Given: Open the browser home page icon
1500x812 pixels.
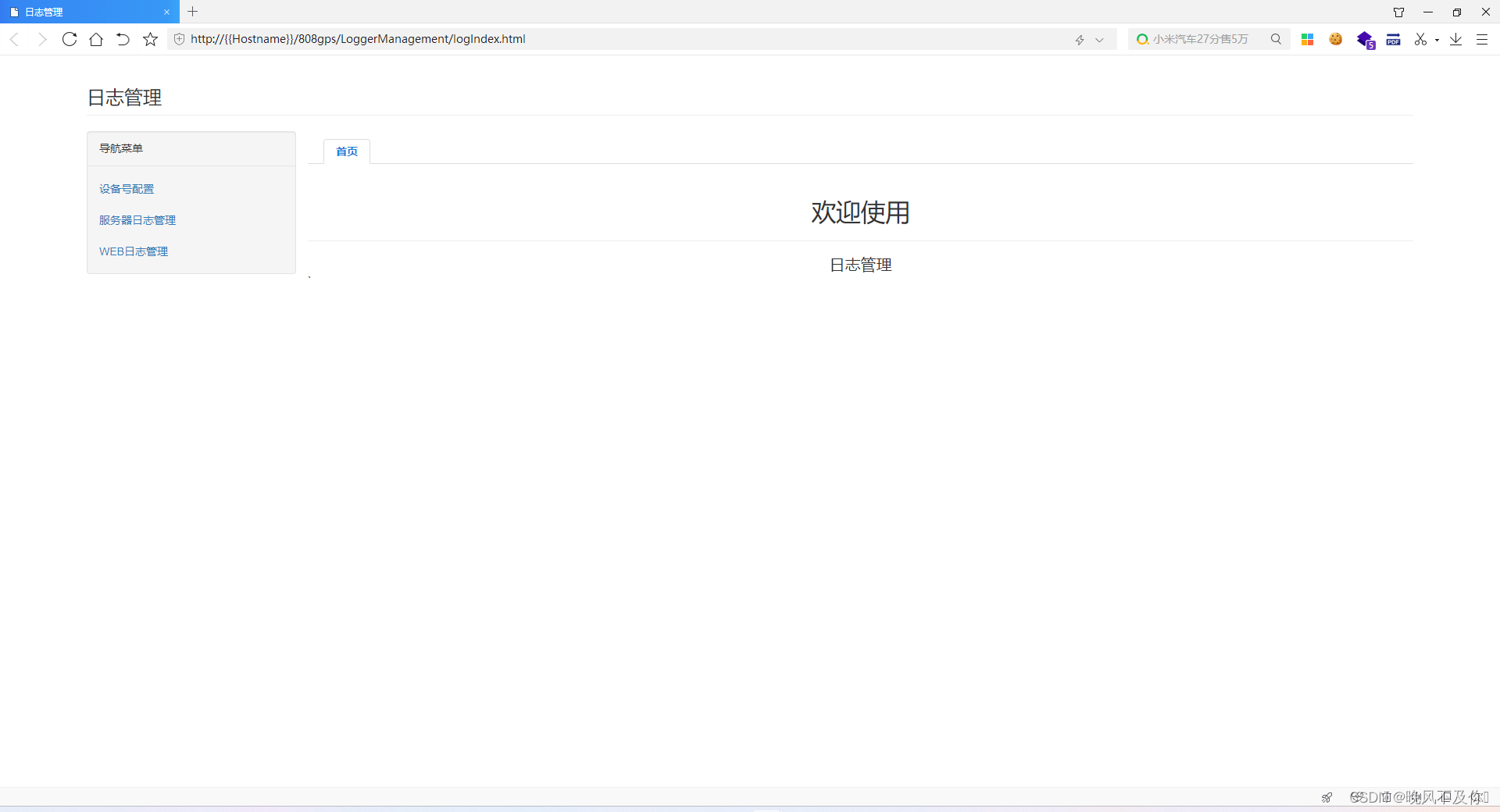Looking at the screenshot, I should click(96, 39).
